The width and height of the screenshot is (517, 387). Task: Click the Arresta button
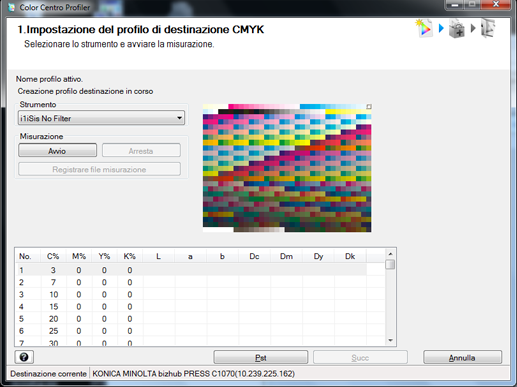coord(141,151)
